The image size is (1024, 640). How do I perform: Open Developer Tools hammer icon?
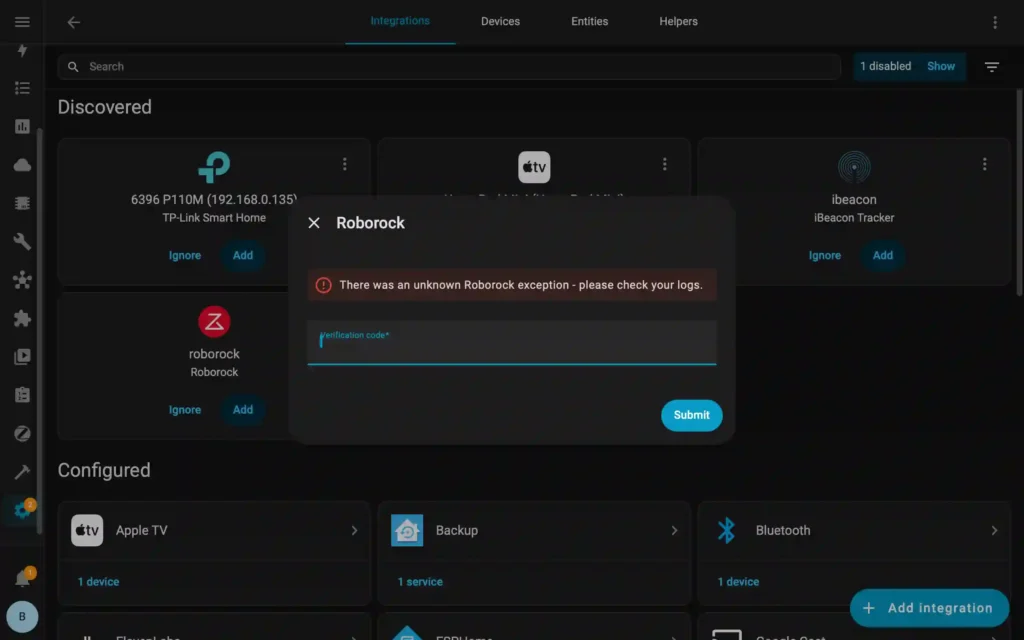point(22,471)
